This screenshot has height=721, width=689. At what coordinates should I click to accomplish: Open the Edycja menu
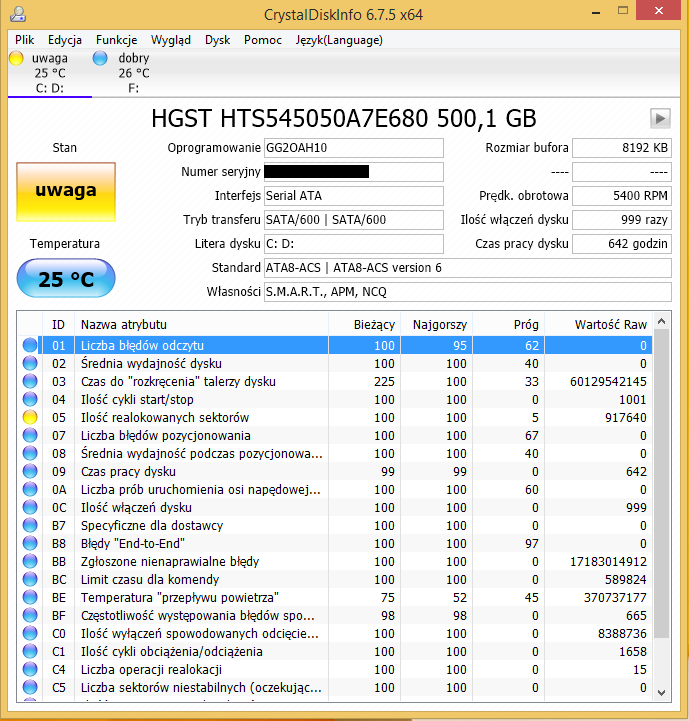pos(65,40)
